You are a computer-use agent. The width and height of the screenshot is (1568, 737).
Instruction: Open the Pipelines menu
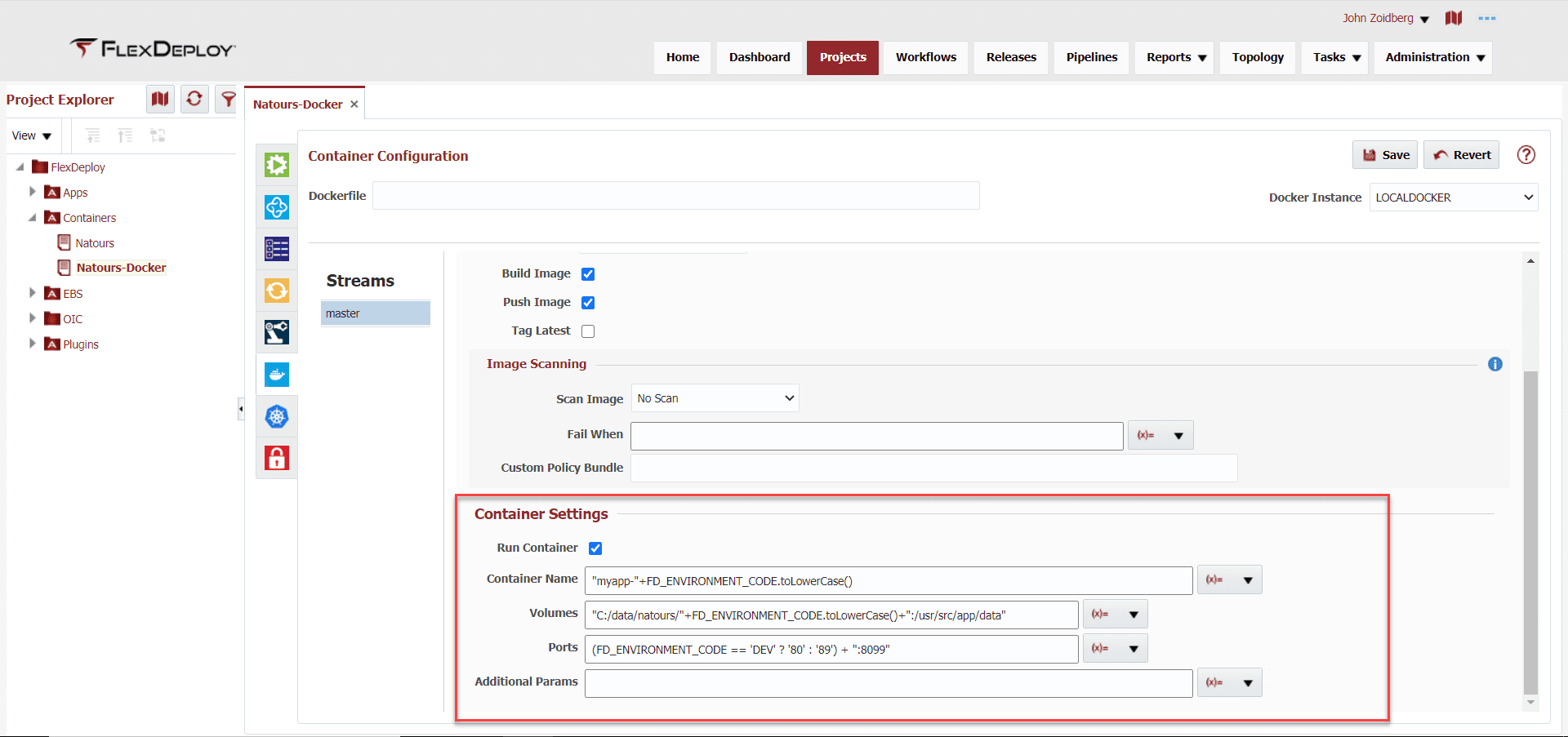[1092, 57]
